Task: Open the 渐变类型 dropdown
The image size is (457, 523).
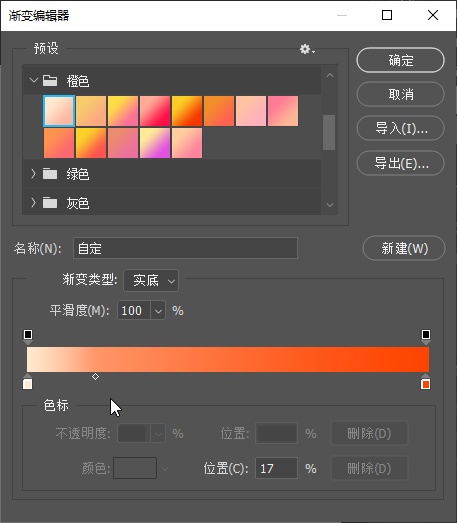Action: [x=151, y=281]
